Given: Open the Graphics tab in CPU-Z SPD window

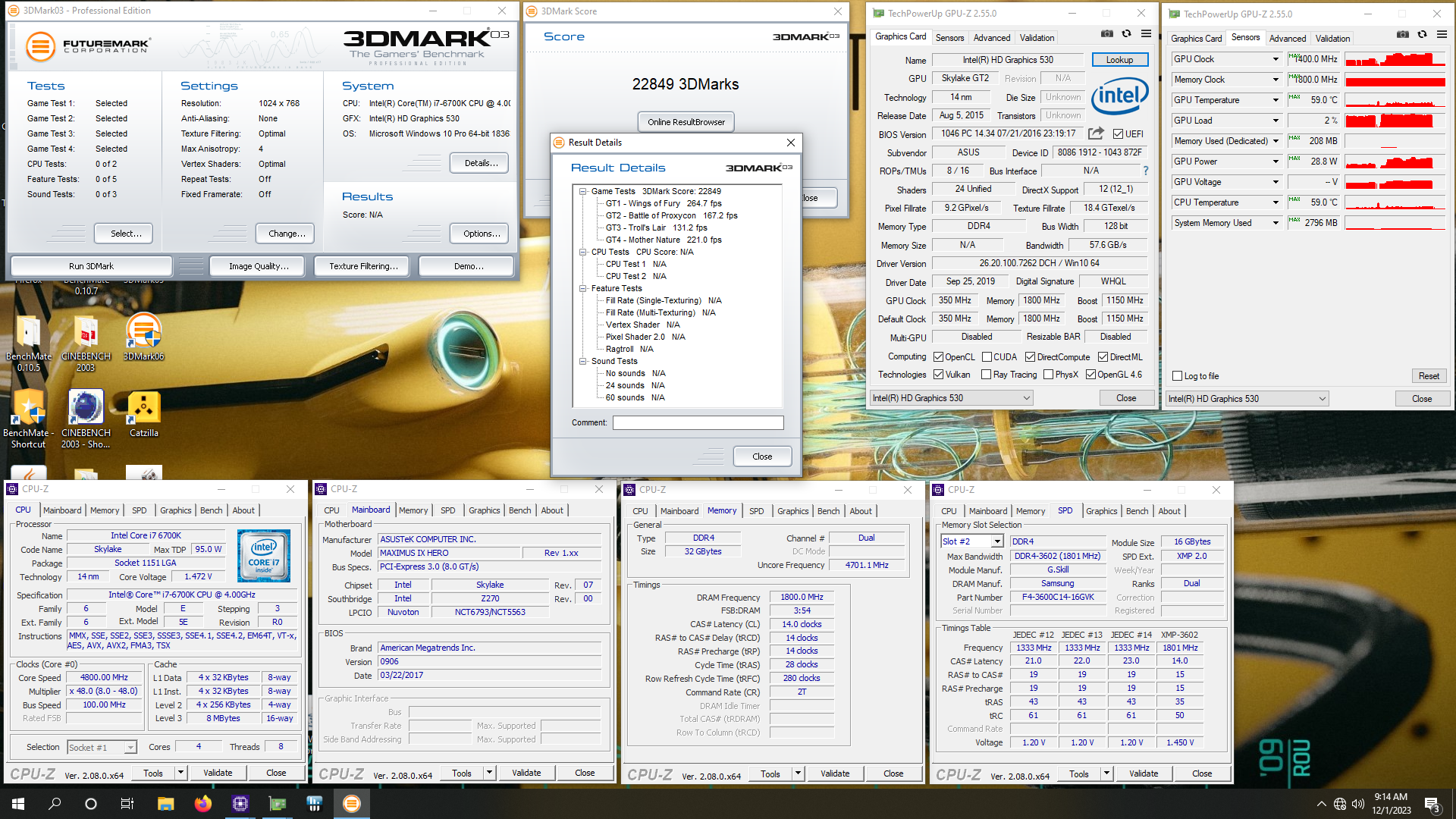Looking at the screenshot, I should [x=1102, y=511].
